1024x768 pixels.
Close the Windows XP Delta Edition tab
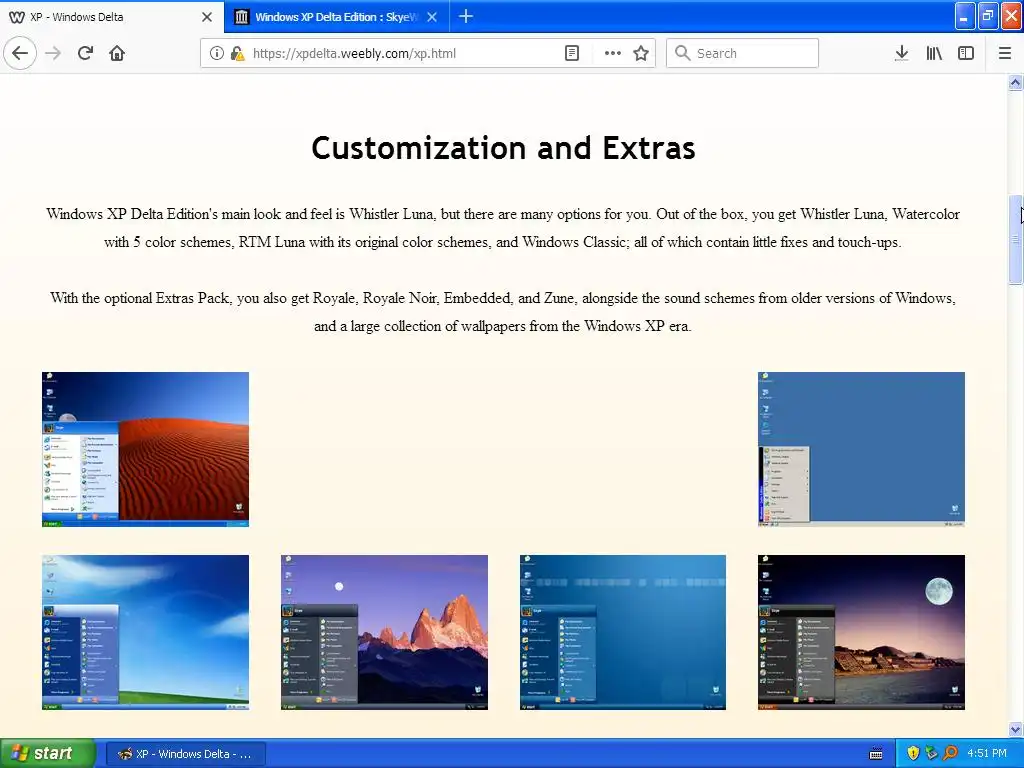point(432,17)
